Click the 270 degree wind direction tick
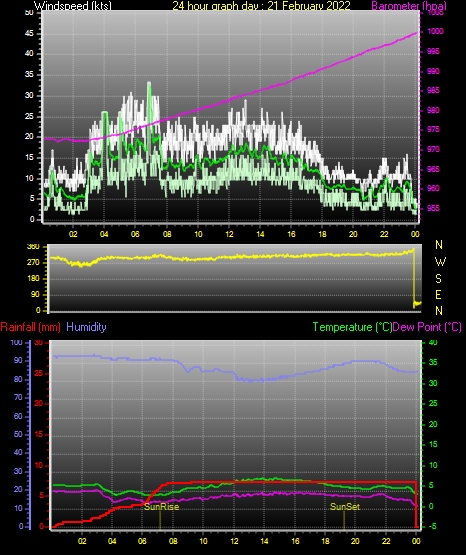 click(x=34, y=263)
